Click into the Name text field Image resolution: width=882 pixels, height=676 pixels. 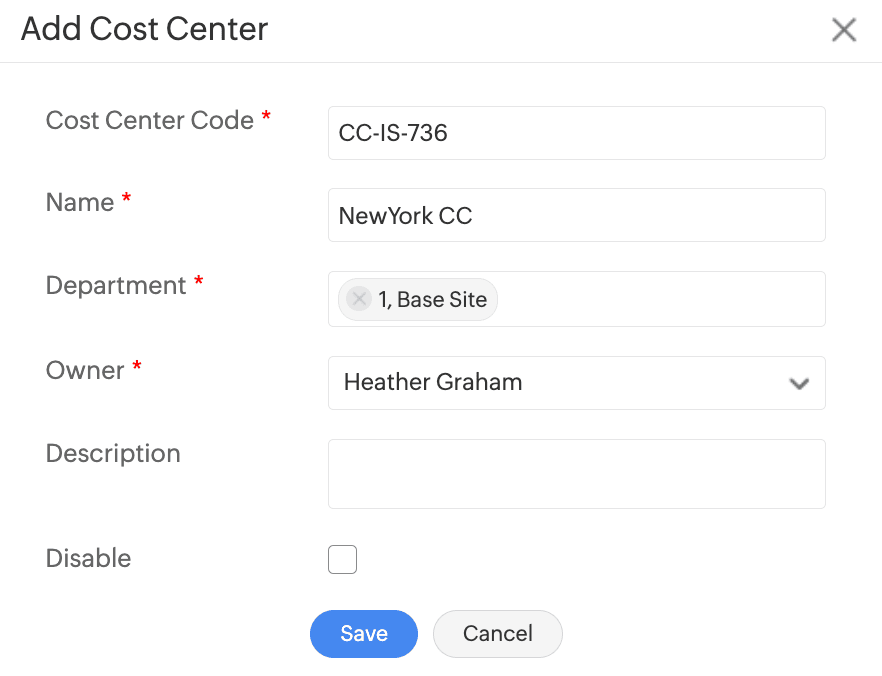click(x=576, y=215)
